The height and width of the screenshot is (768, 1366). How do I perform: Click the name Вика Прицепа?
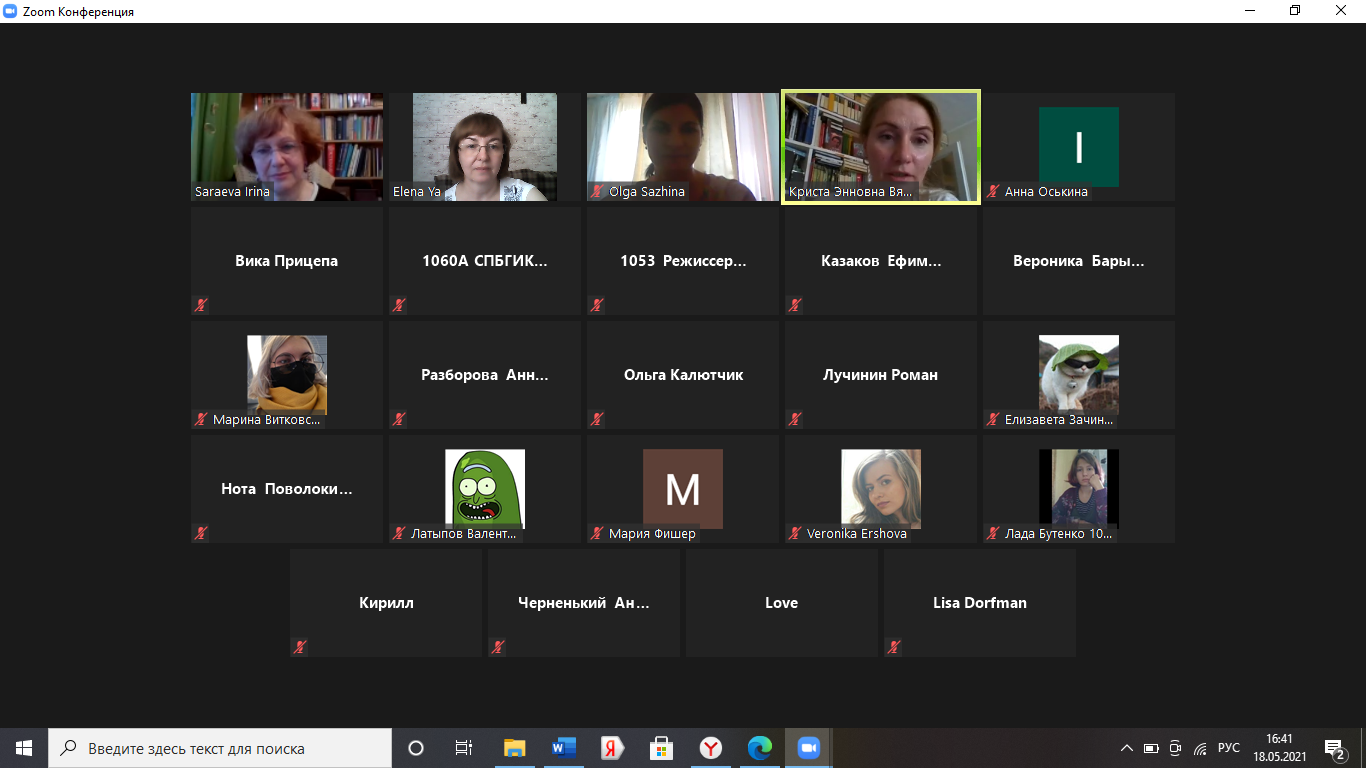pyautogui.click(x=287, y=261)
